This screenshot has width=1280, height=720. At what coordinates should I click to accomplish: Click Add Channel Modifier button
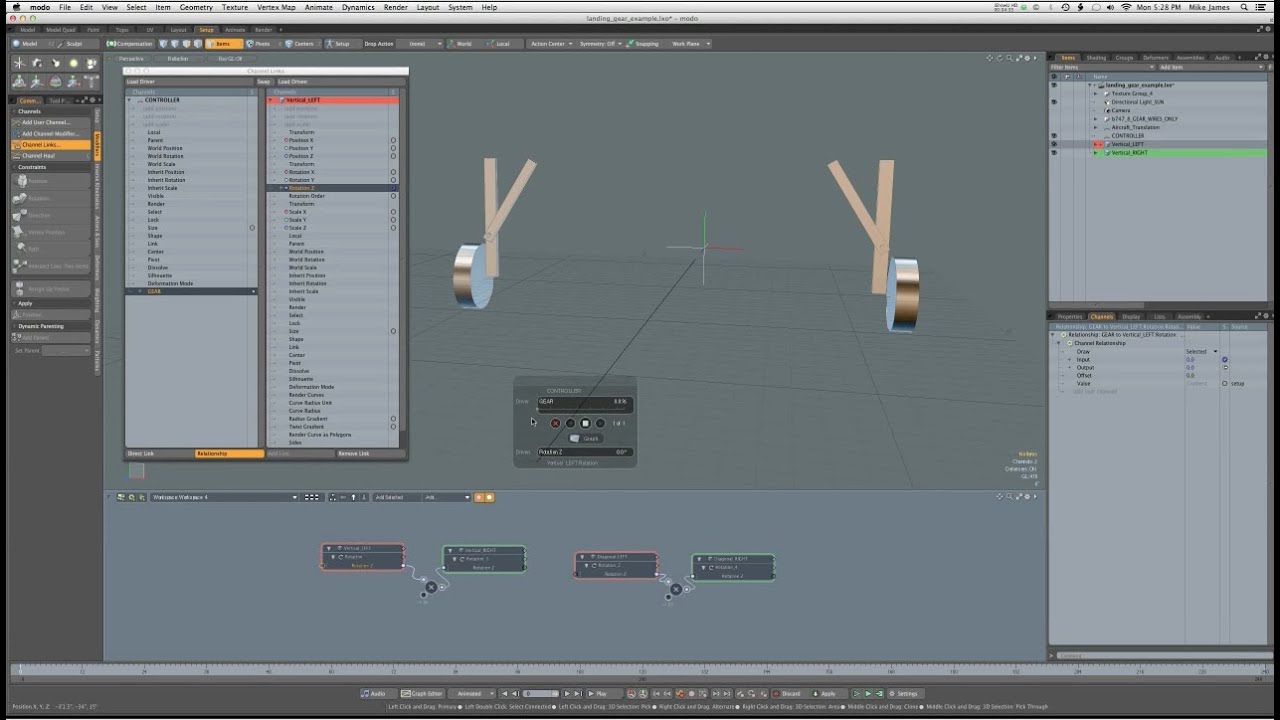tap(50, 134)
